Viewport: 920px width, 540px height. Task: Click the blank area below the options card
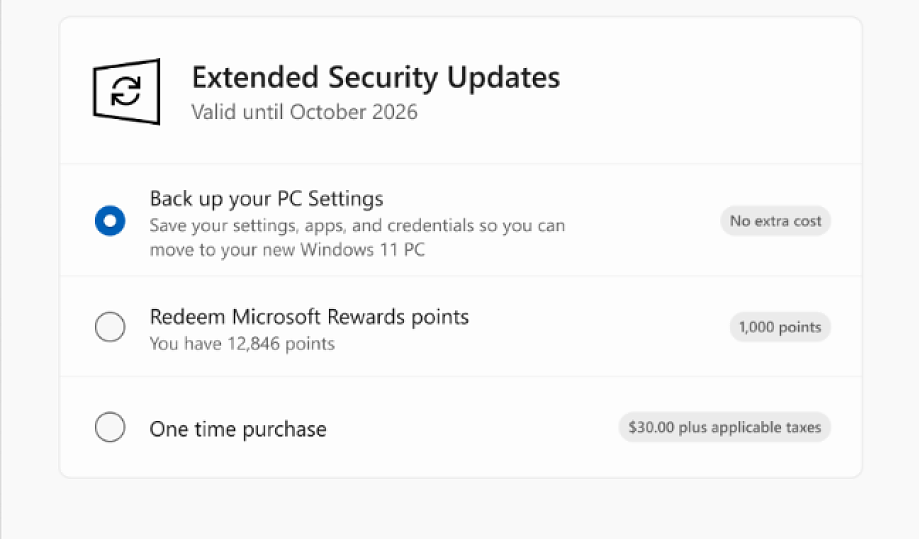[x=461, y=509]
